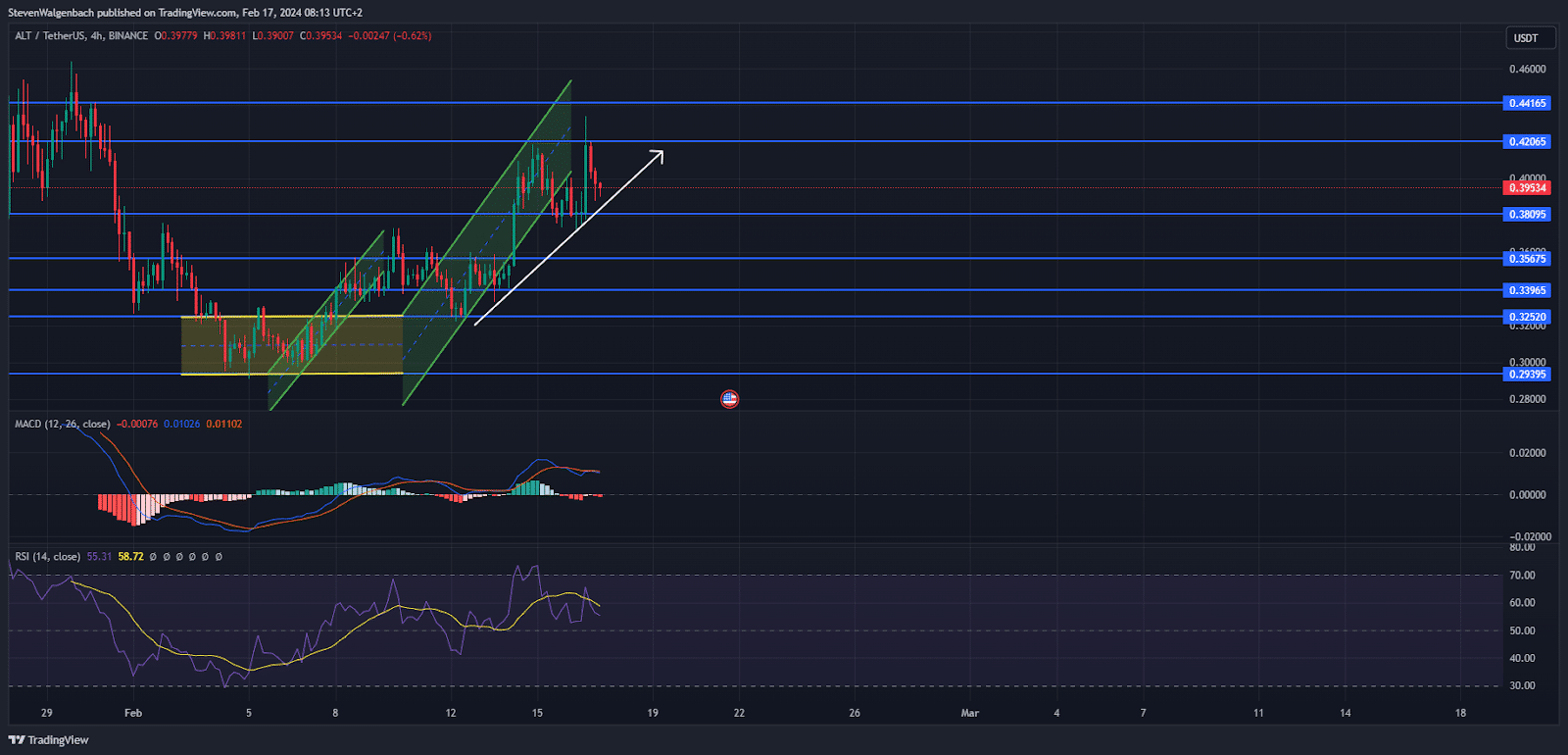1568x755 pixels.
Task: Click the 70.00 level on RSI axis
Action: [1522, 576]
